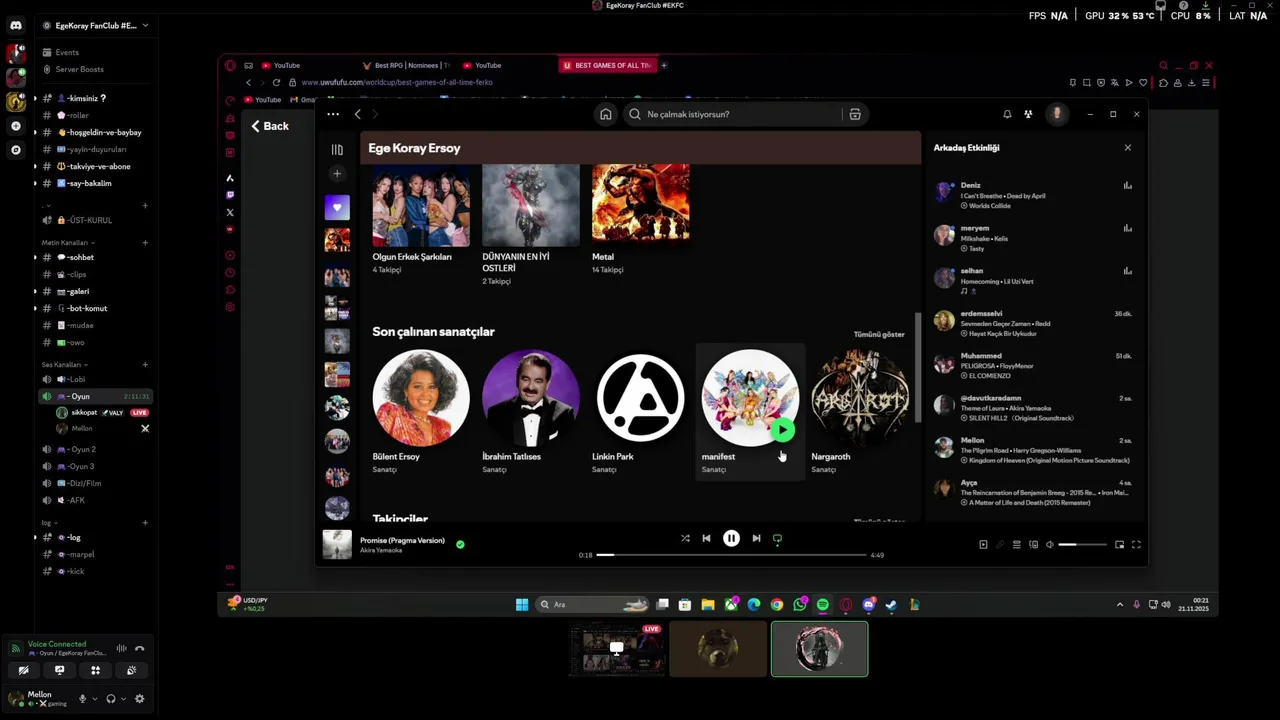The height and width of the screenshot is (720, 1280).
Task: Open Liked Songs heart tile in sidebar
Action: tap(337, 208)
